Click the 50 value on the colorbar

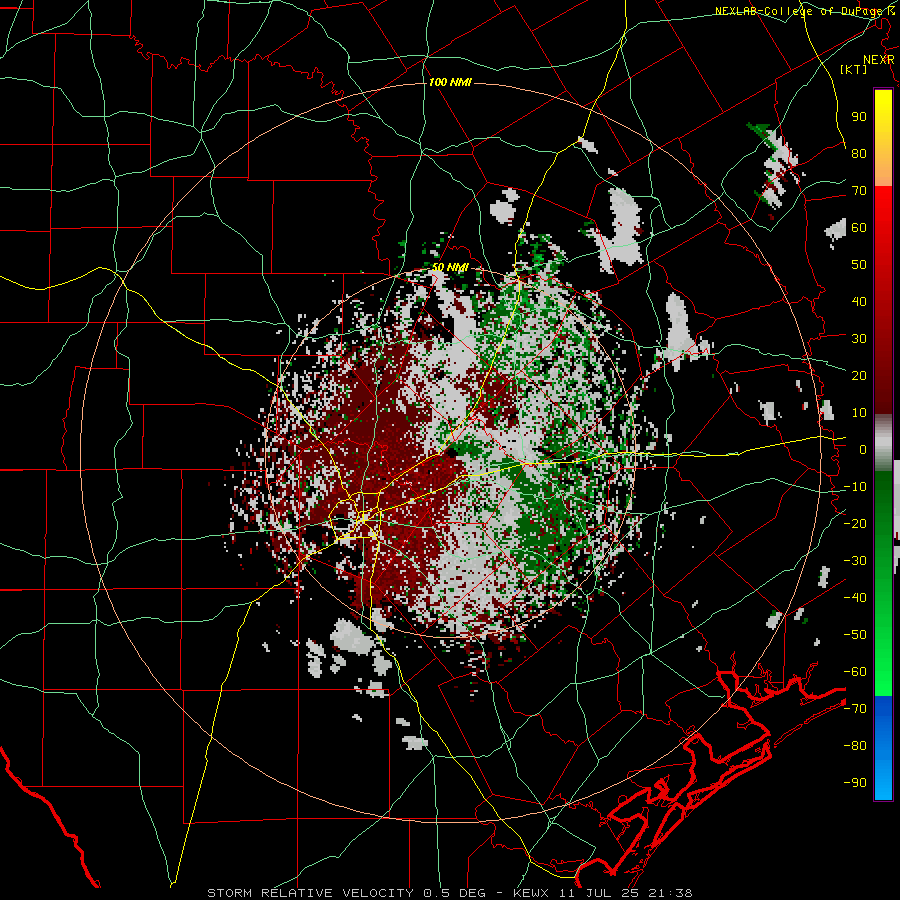tap(859, 265)
